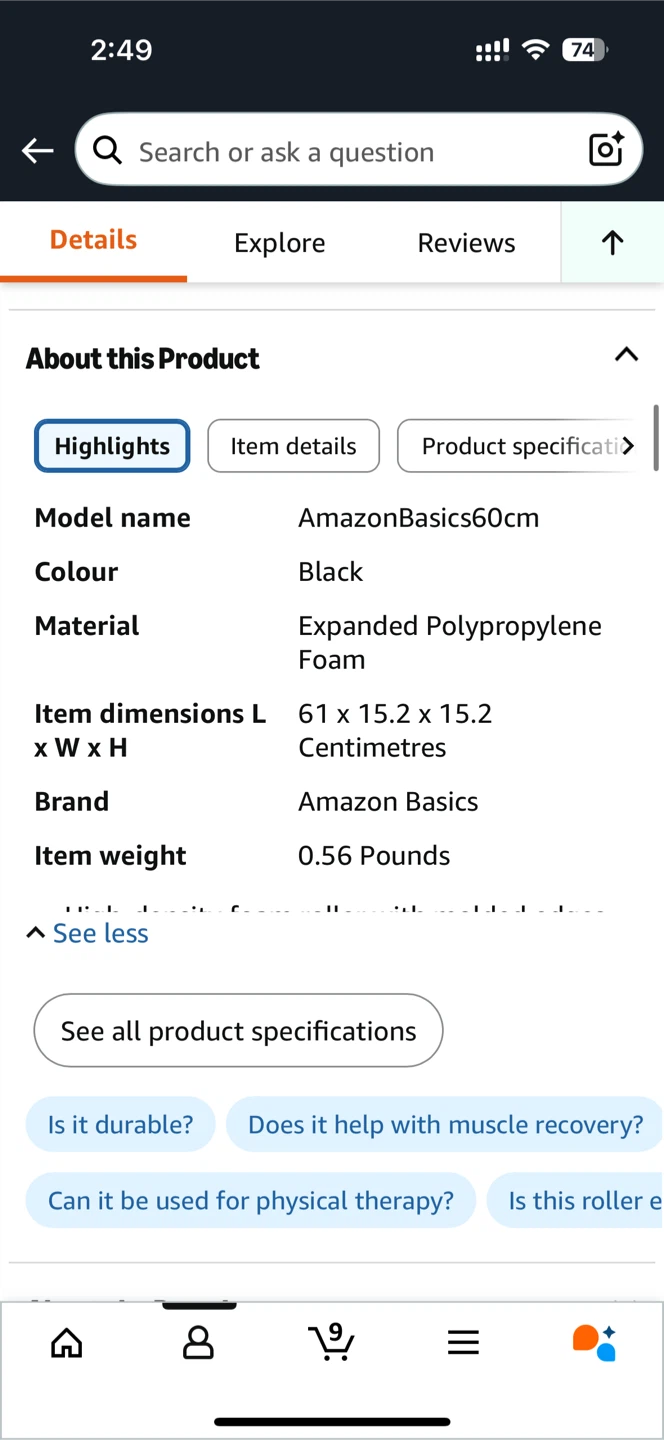Go to Home via house icon
Image resolution: width=664 pixels, height=1440 pixels.
[x=67, y=1343]
